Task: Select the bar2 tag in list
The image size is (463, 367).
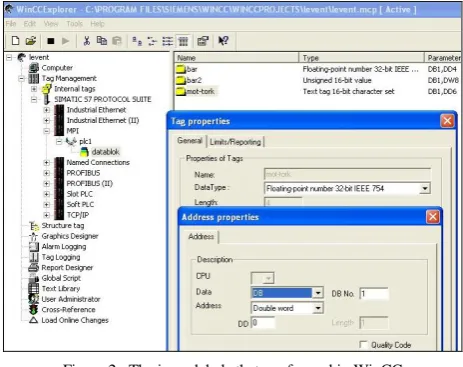Action: [x=194, y=80]
